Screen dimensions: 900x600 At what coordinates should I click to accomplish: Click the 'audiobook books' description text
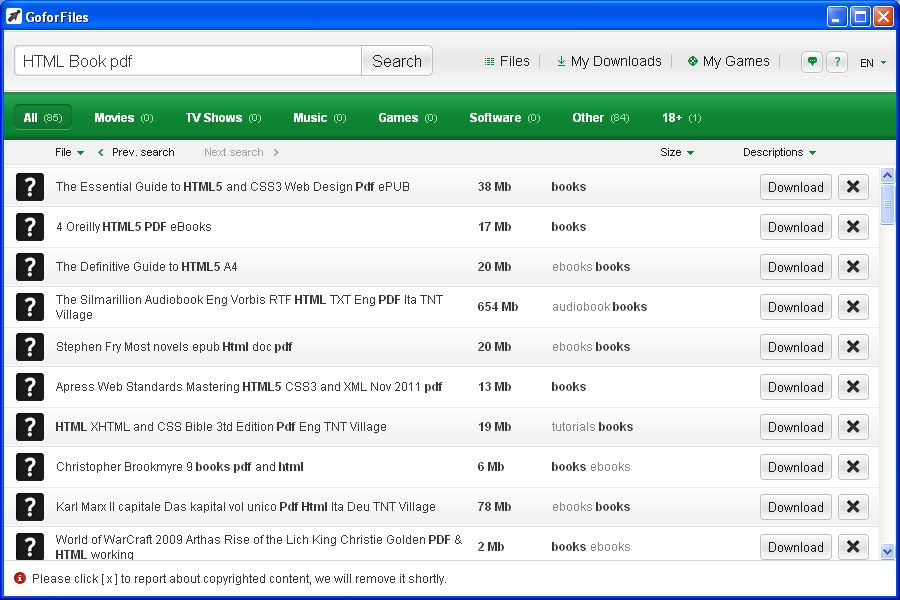(x=599, y=307)
